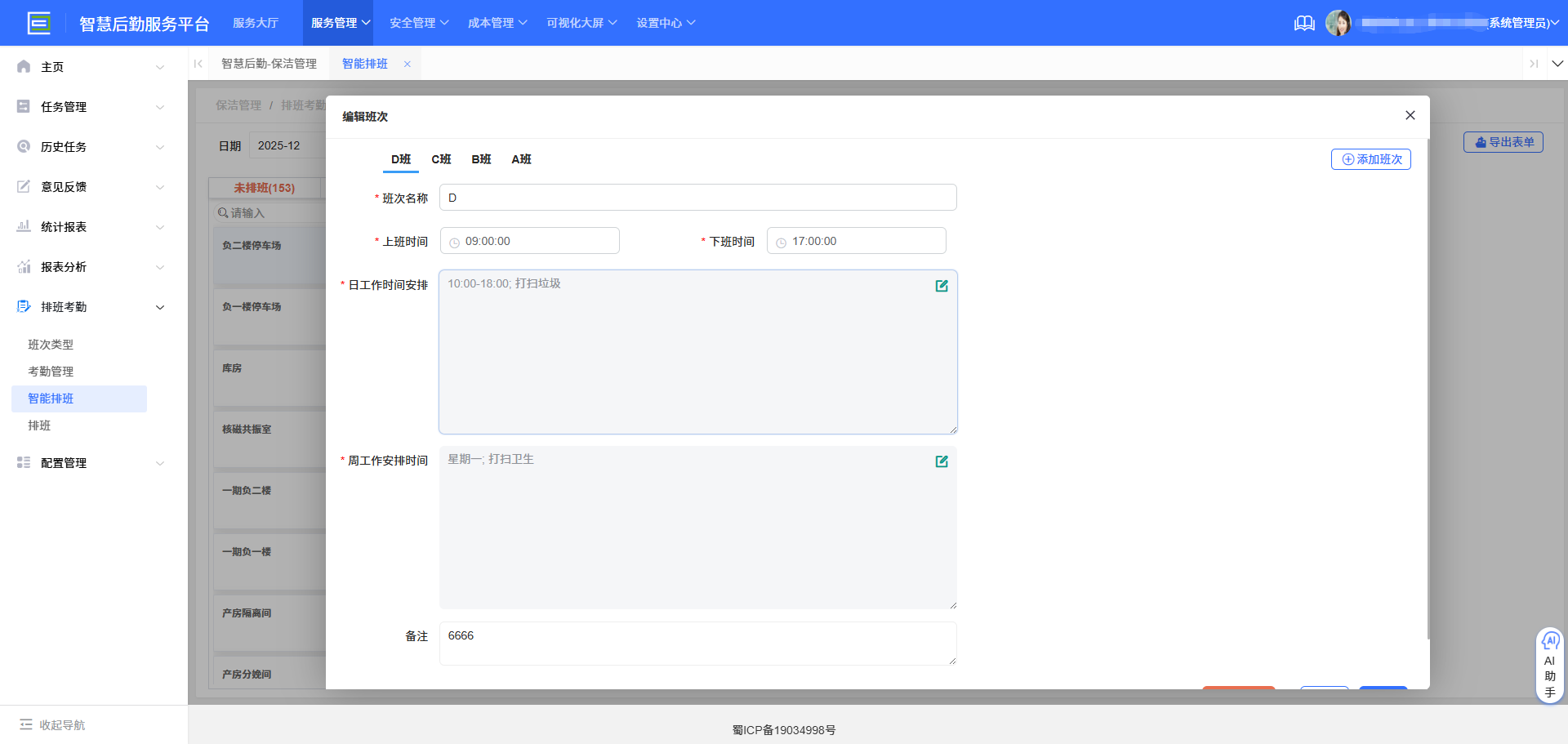Click the clock icon in 上班时间 field

point(455,243)
